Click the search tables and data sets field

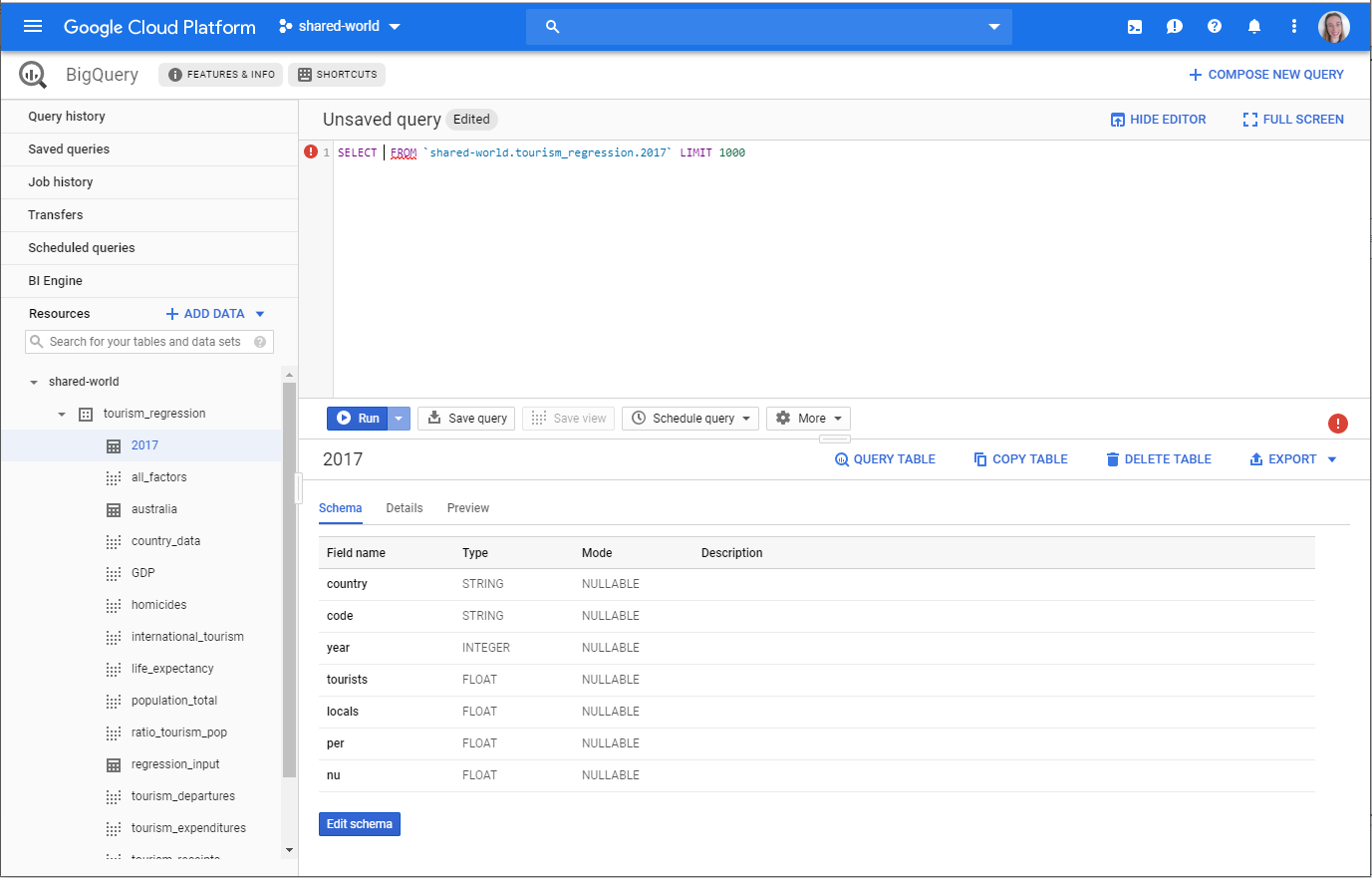pyautogui.click(x=149, y=342)
